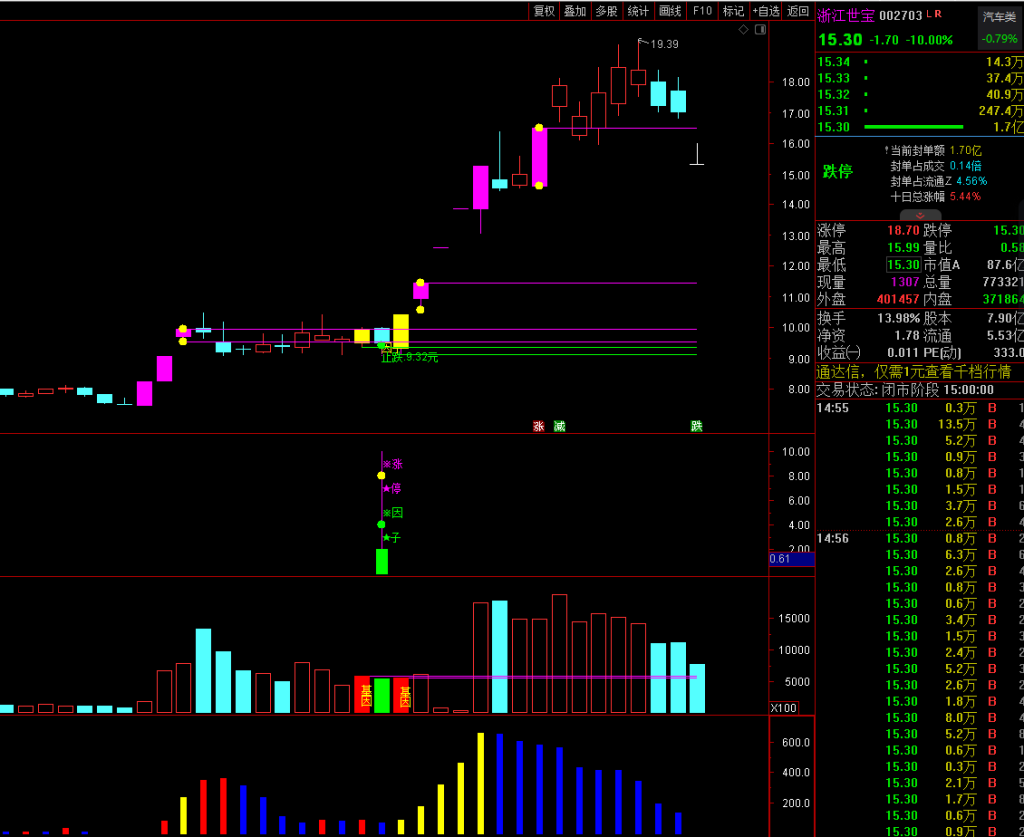Expand the limit-down info panel chevron
This screenshot has width=1024, height=837.
tap(920, 214)
